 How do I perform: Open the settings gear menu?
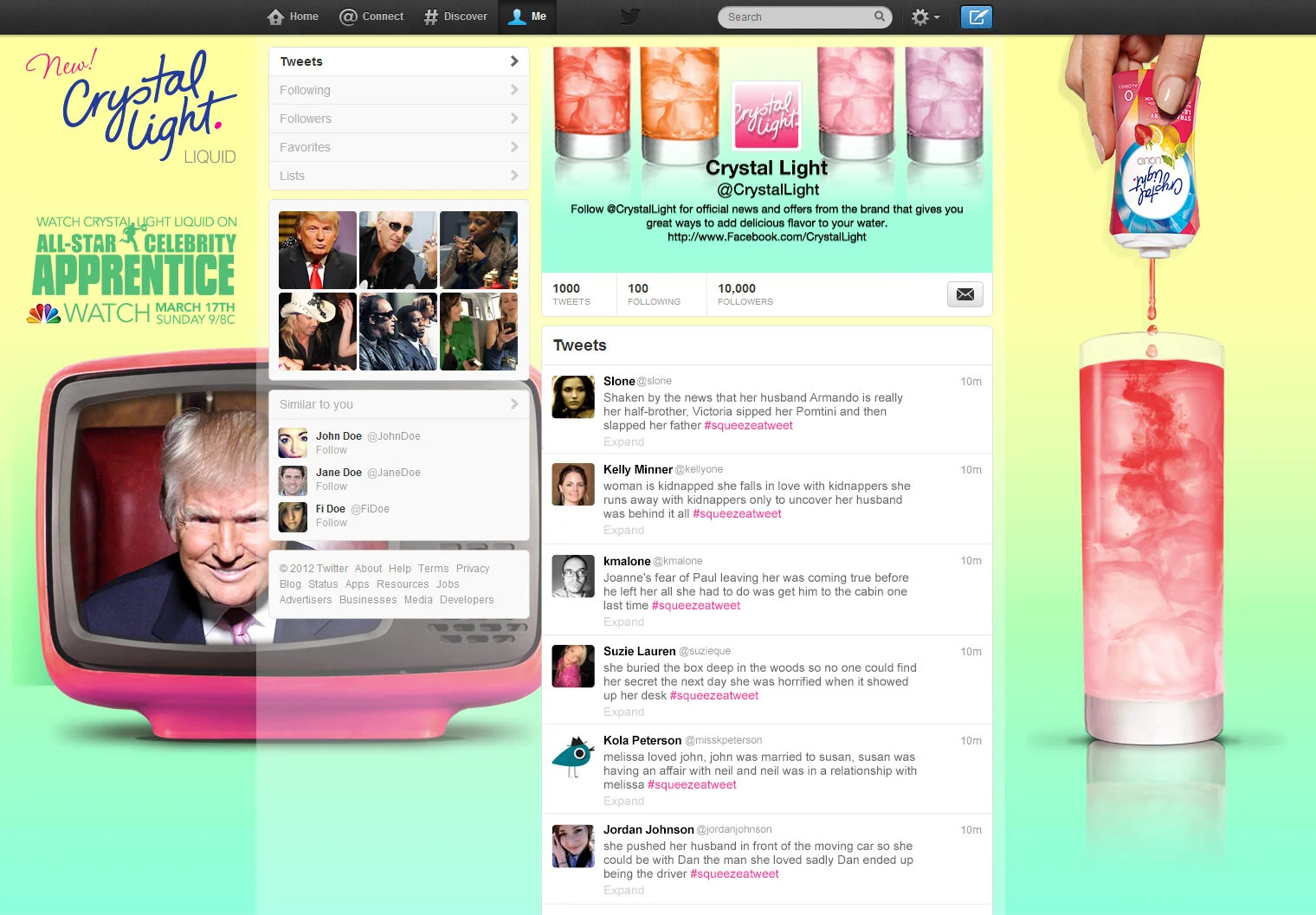[x=925, y=17]
